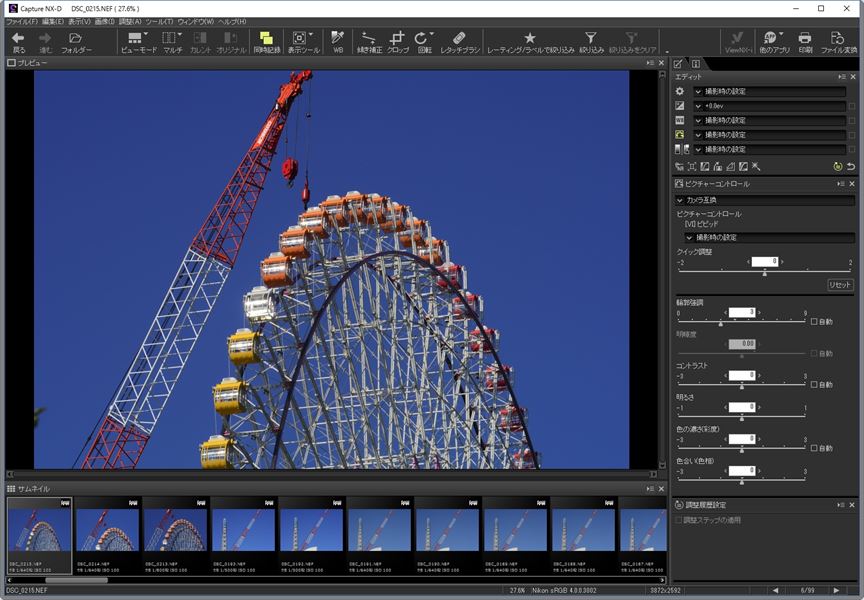Adjust the コントラスト slider
The height and width of the screenshot is (600, 864).
pyautogui.click(x=742, y=385)
